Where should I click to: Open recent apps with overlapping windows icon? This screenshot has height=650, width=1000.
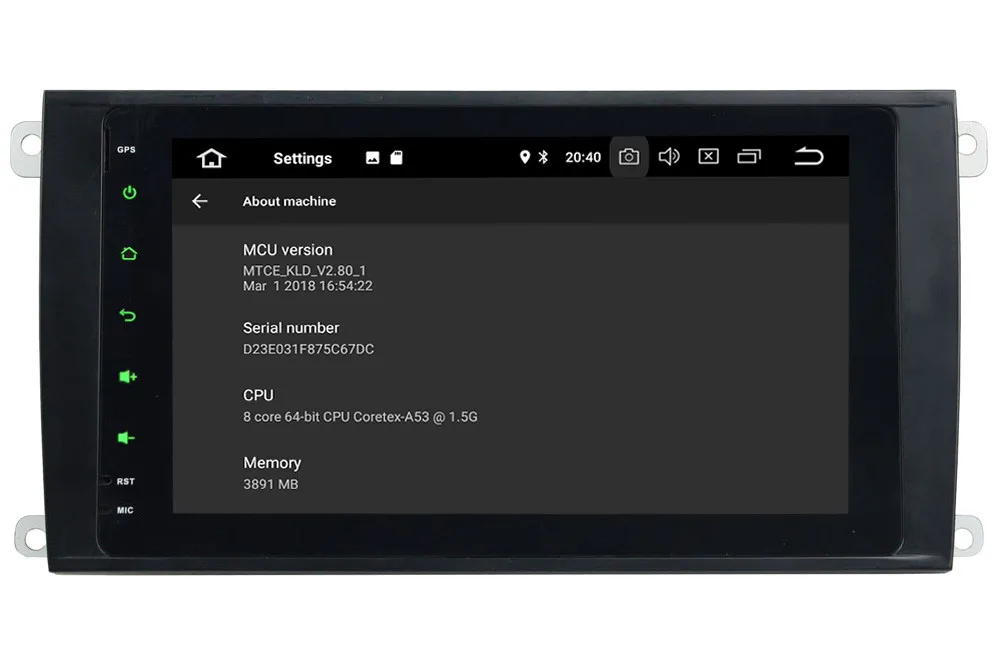[x=748, y=156]
